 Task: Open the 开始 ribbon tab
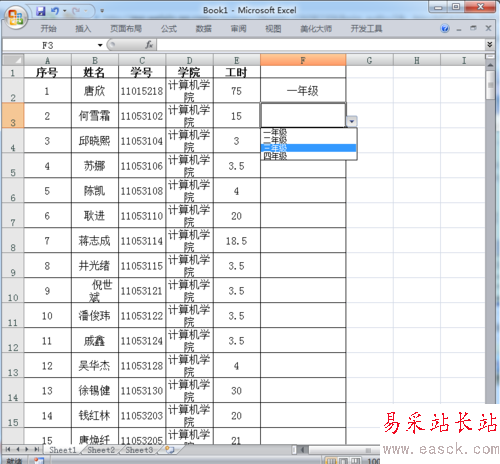48,29
